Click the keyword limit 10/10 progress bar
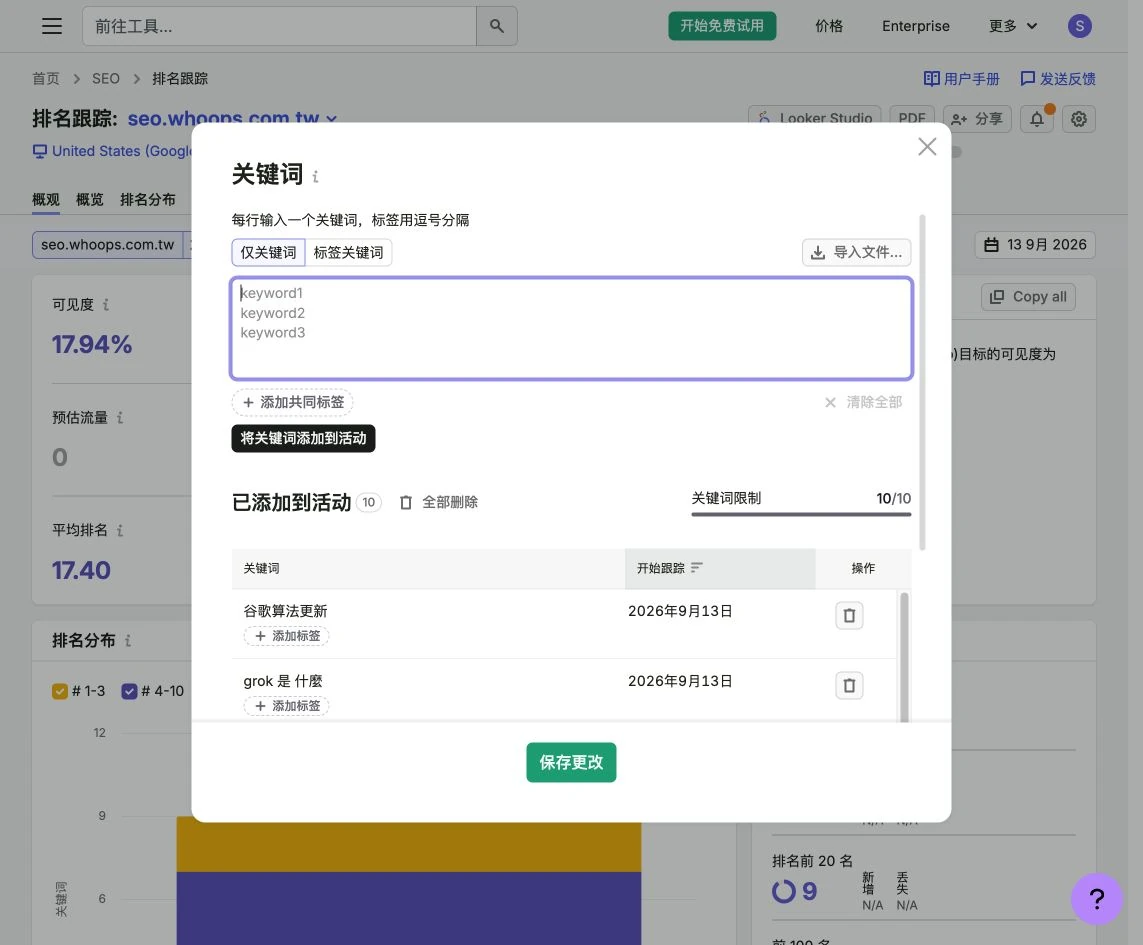This screenshot has height=945, width=1143. point(801,514)
